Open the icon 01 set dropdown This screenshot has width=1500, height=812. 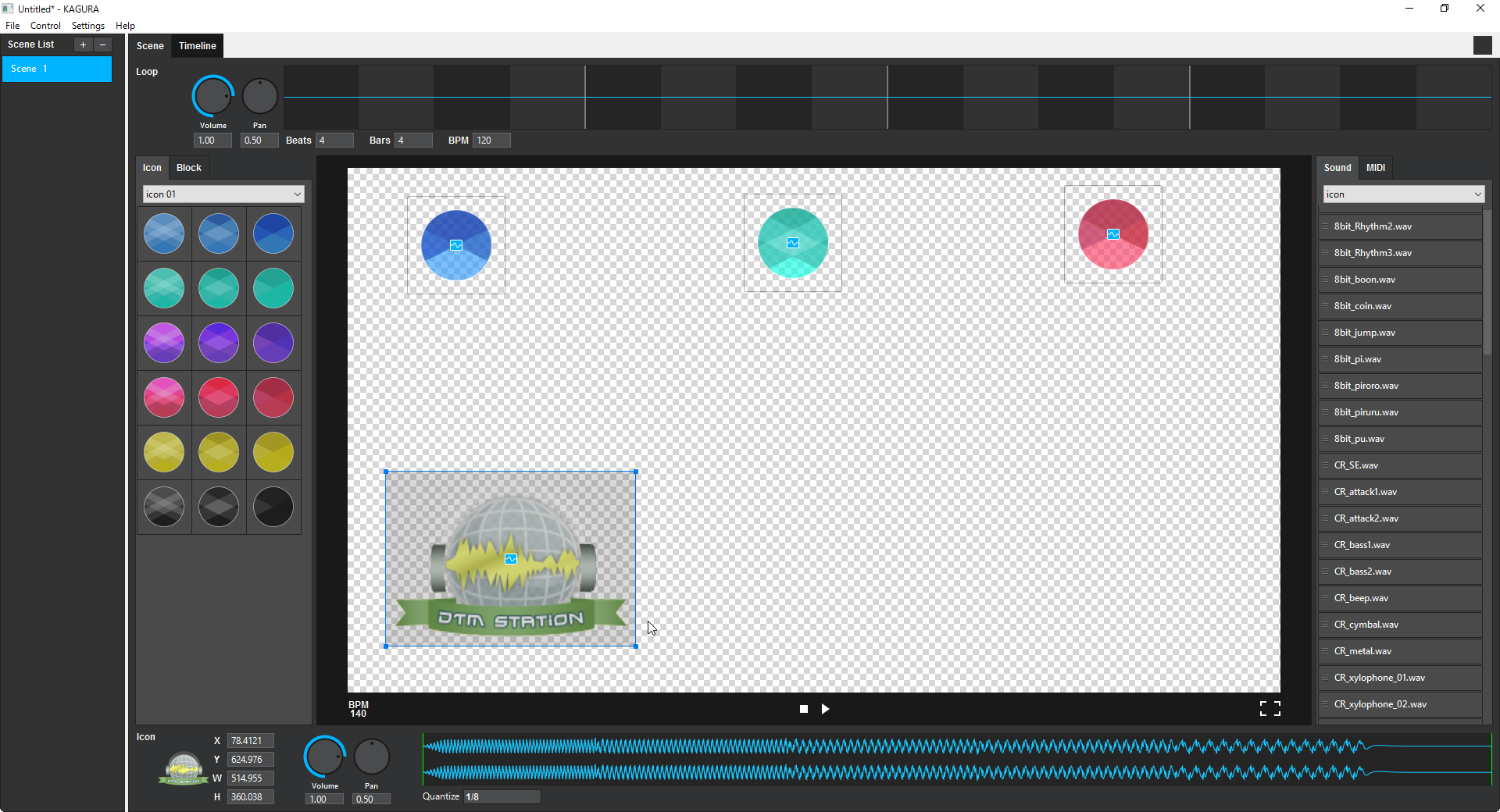point(223,194)
